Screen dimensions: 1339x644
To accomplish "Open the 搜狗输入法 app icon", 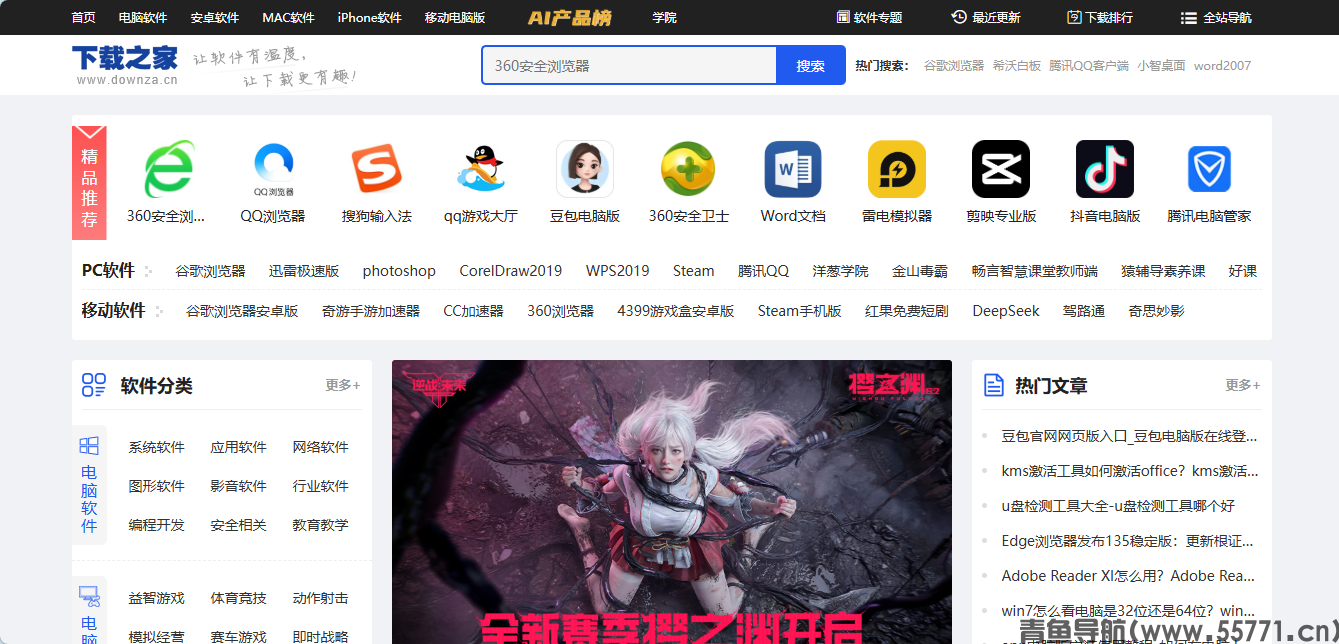I will 377,169.
